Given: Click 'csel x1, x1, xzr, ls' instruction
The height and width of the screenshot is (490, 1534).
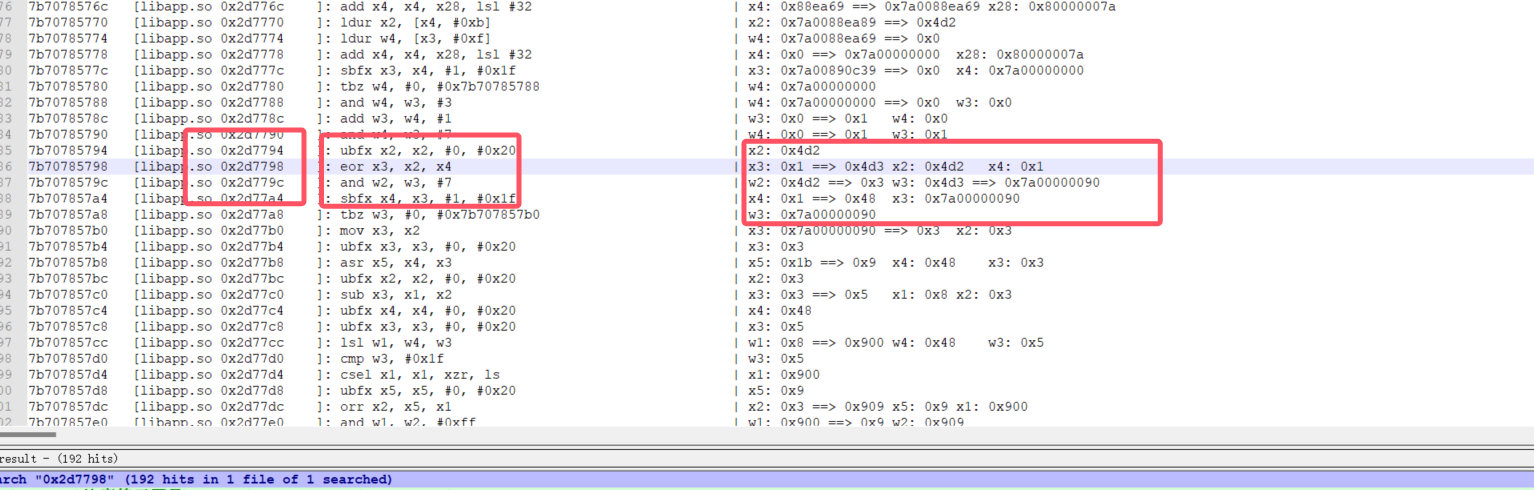Looking at the screenshot, I should coord(420,374).
